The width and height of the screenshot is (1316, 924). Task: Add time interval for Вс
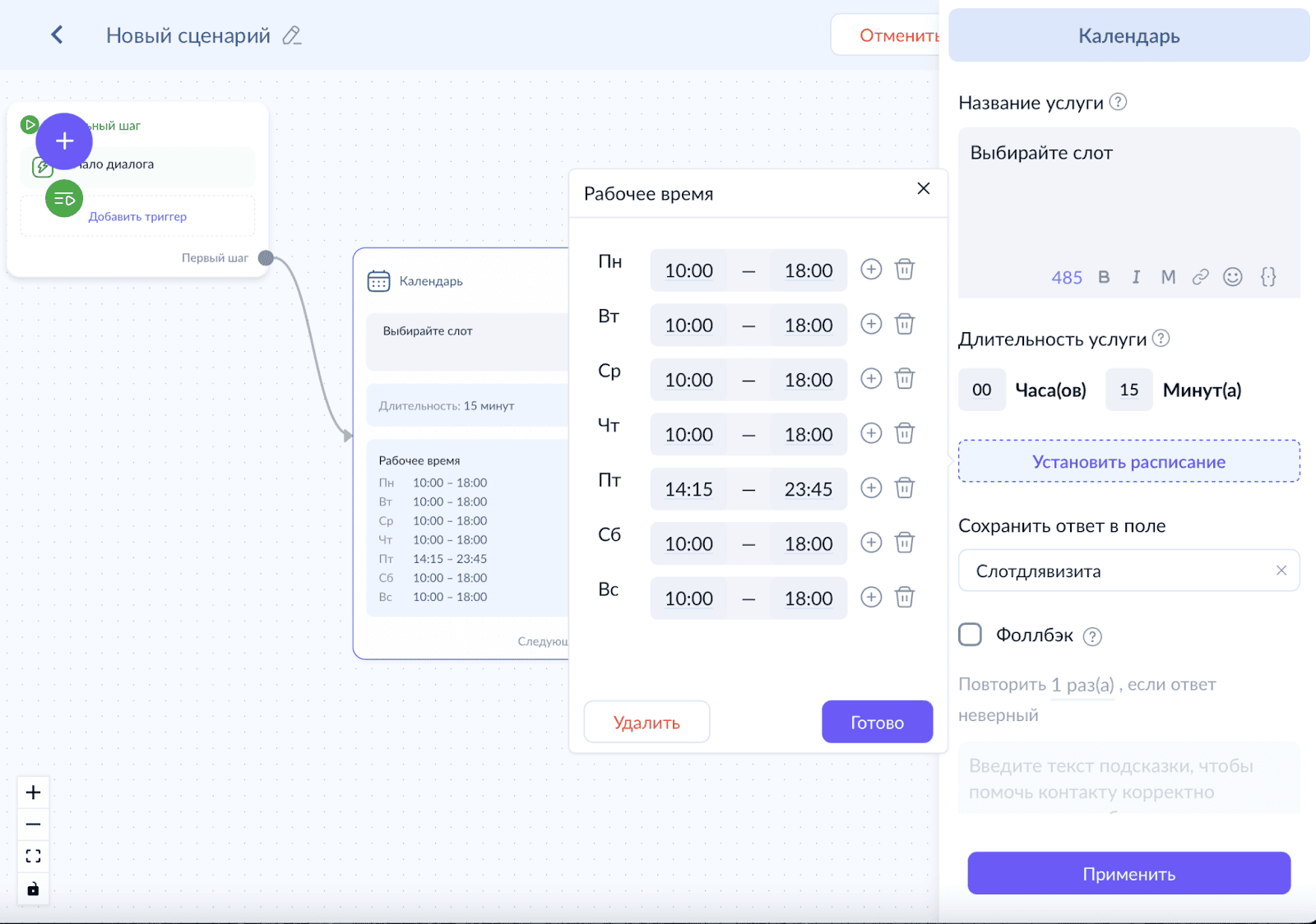(871, 597)
